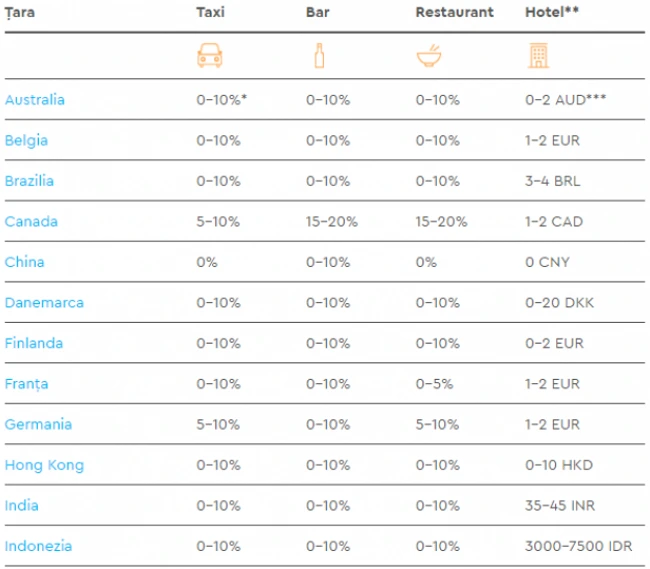Viewport: 650px width, 569px height.
Task: Select the Canada link
Action: click(31, 222)
